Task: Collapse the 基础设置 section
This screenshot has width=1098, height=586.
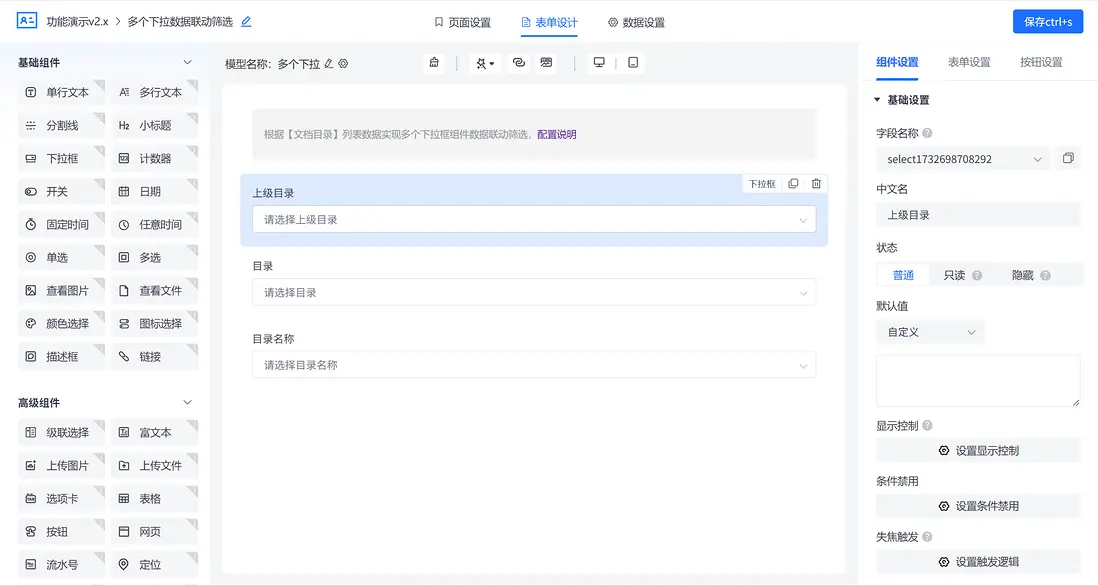Action: click(x=877, y=100)
